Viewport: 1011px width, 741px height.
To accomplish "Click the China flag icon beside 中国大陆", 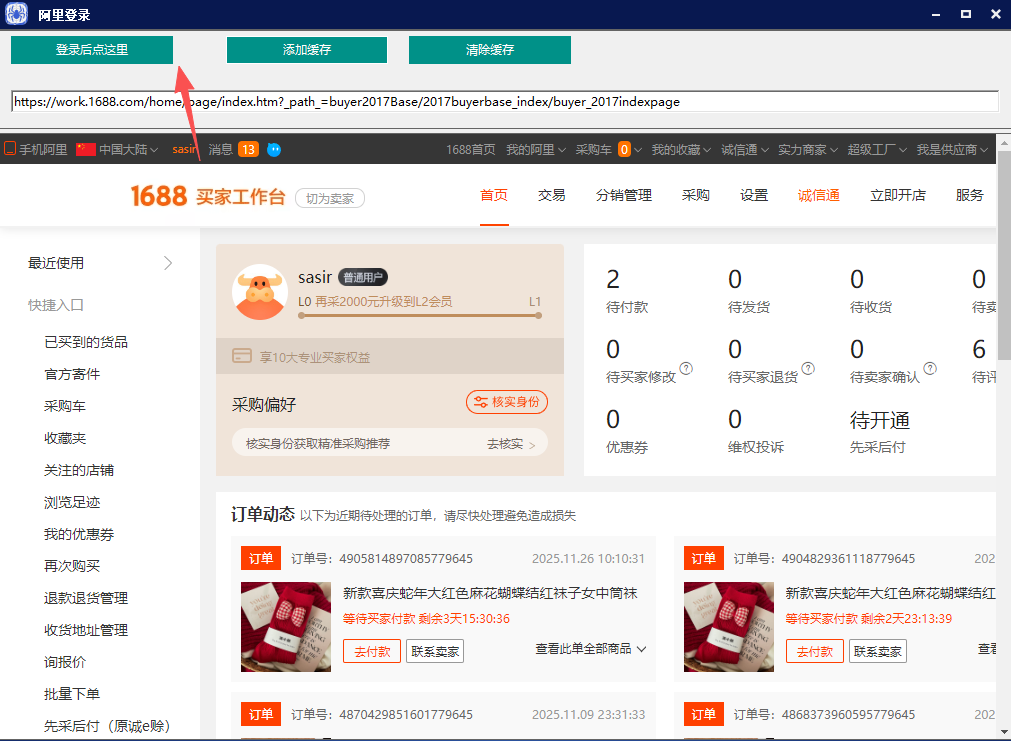I will click(x=84, y=148).
